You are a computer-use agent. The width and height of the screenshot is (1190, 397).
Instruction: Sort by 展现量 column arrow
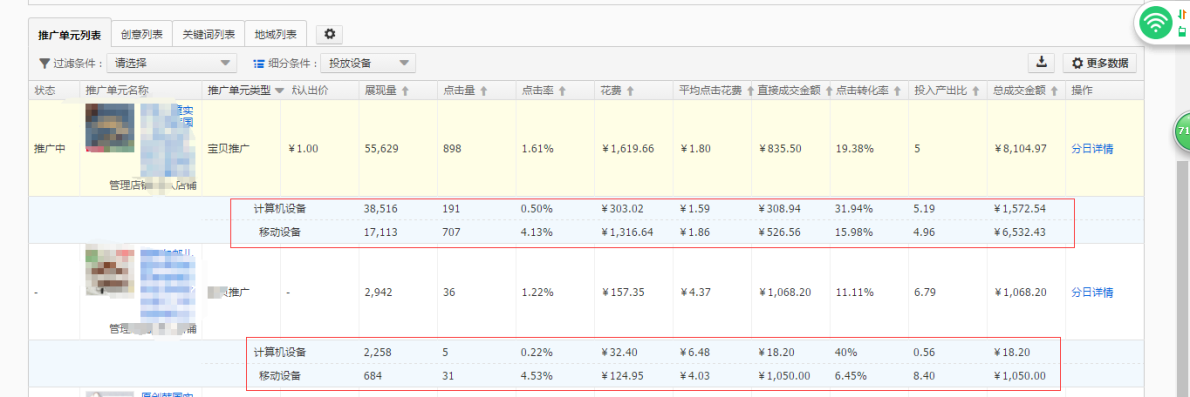pyautogui.click(x=405, y=90)
